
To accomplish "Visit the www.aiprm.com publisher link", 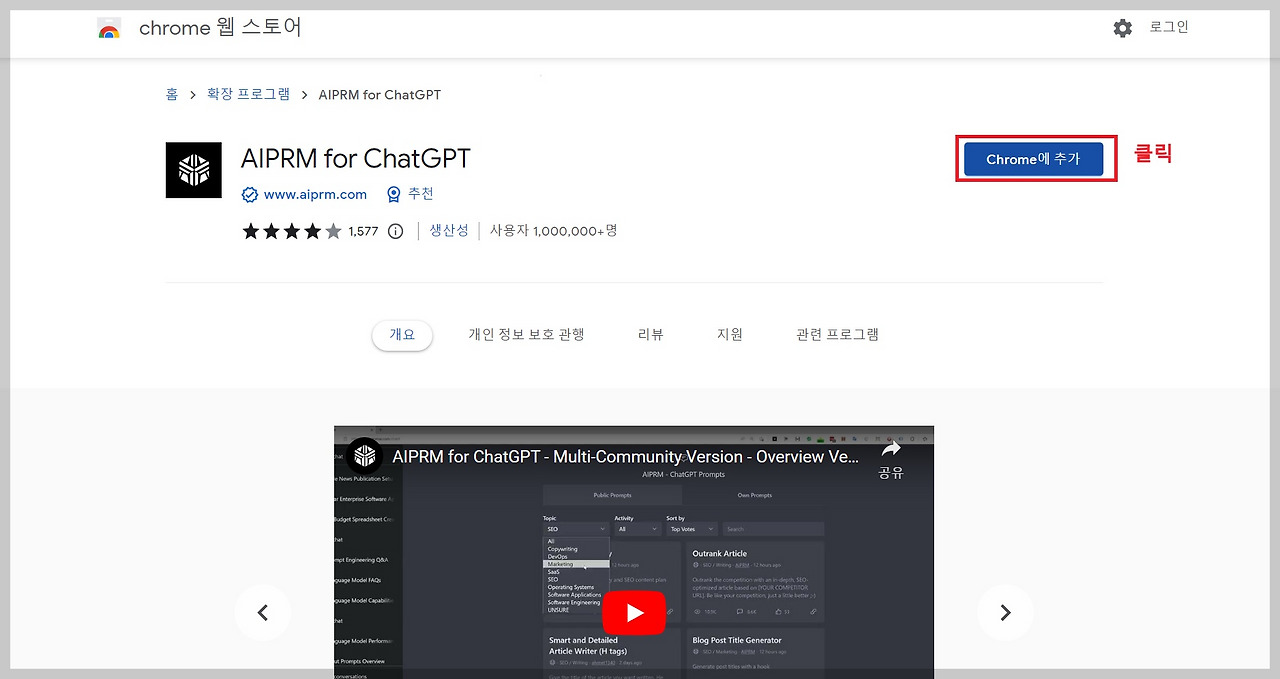I will pos(315,194).
